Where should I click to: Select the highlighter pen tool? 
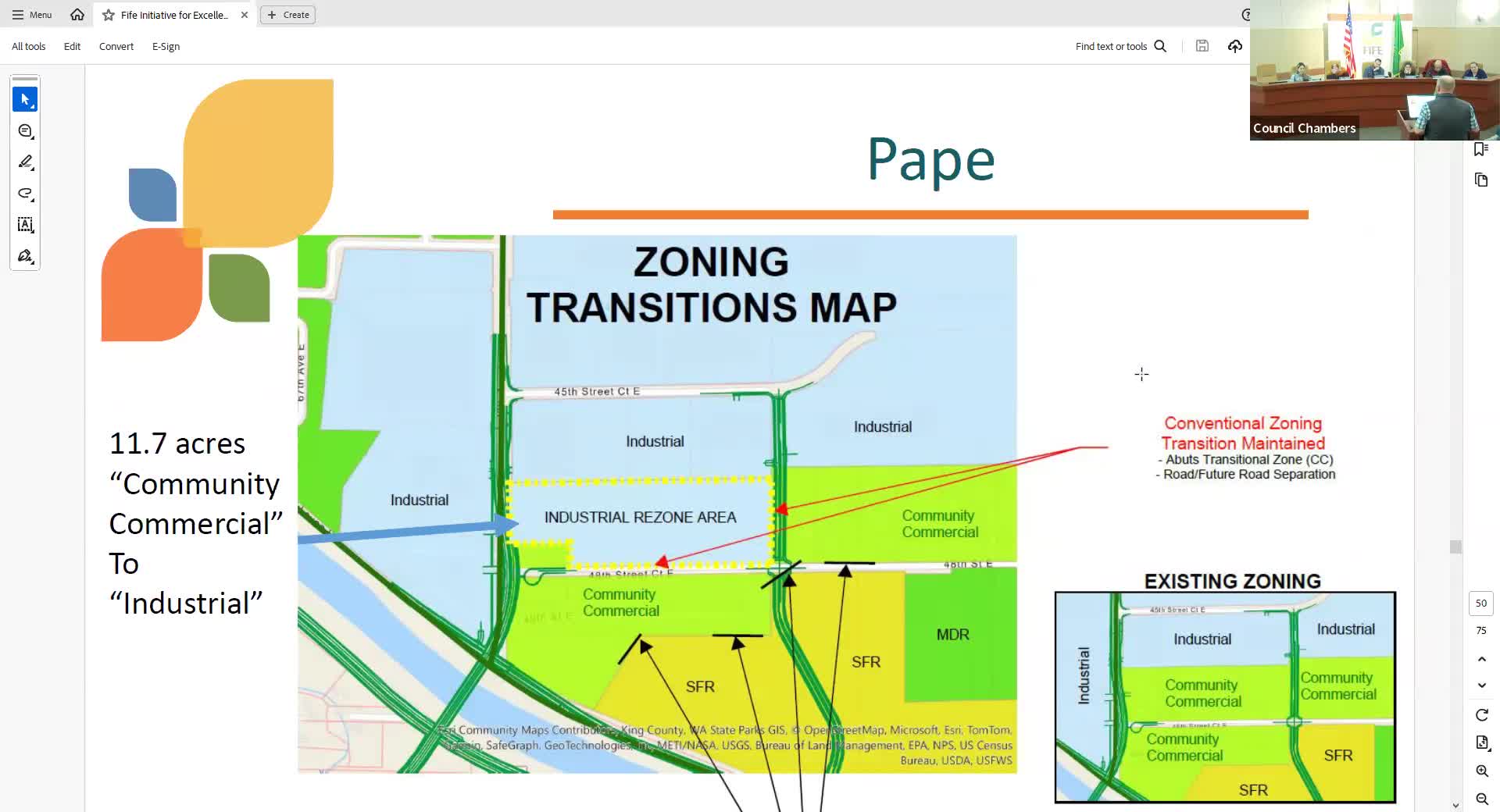[x=25, y=162]
